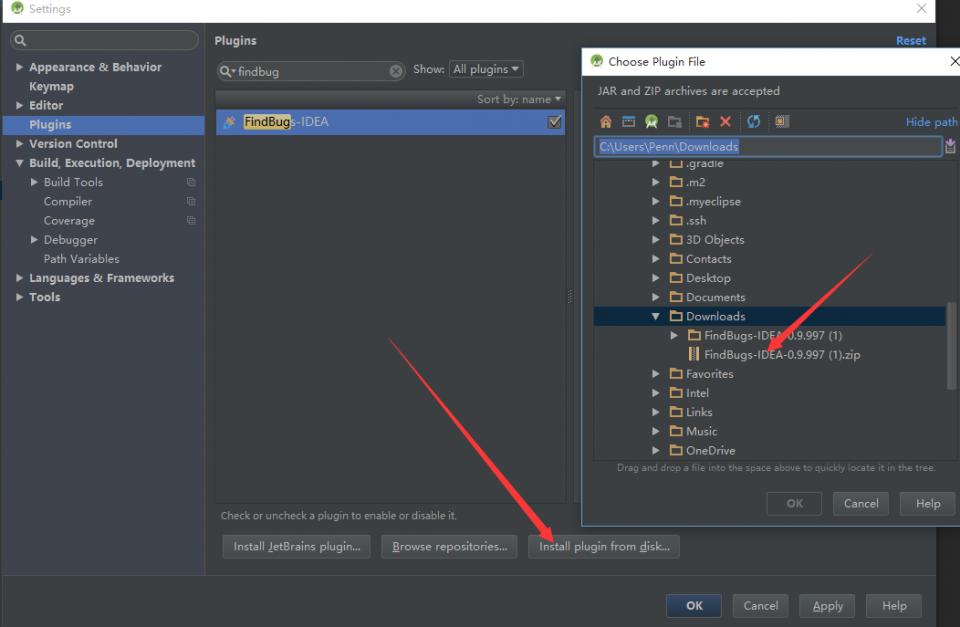The image size is (960, 627).
Task: Click the copy icon beside Coverage
Action: click(191, 220)
